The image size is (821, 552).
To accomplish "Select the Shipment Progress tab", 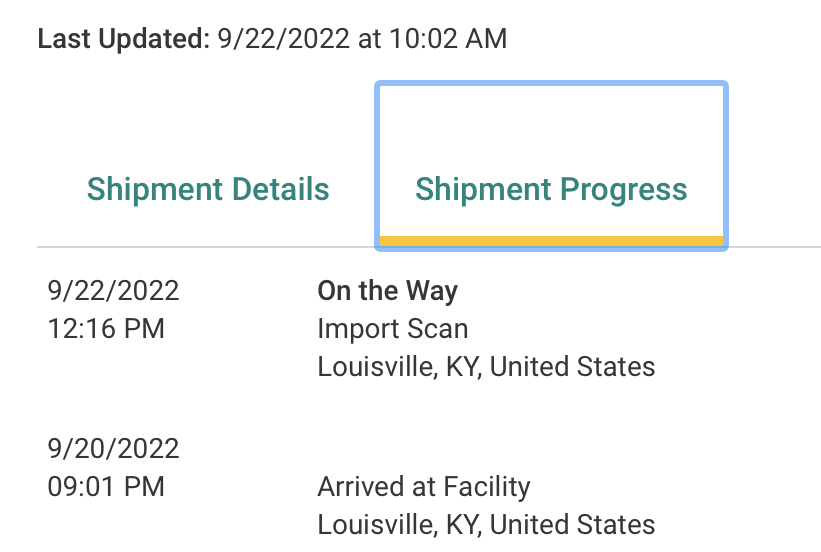I will tap(551, 189).
